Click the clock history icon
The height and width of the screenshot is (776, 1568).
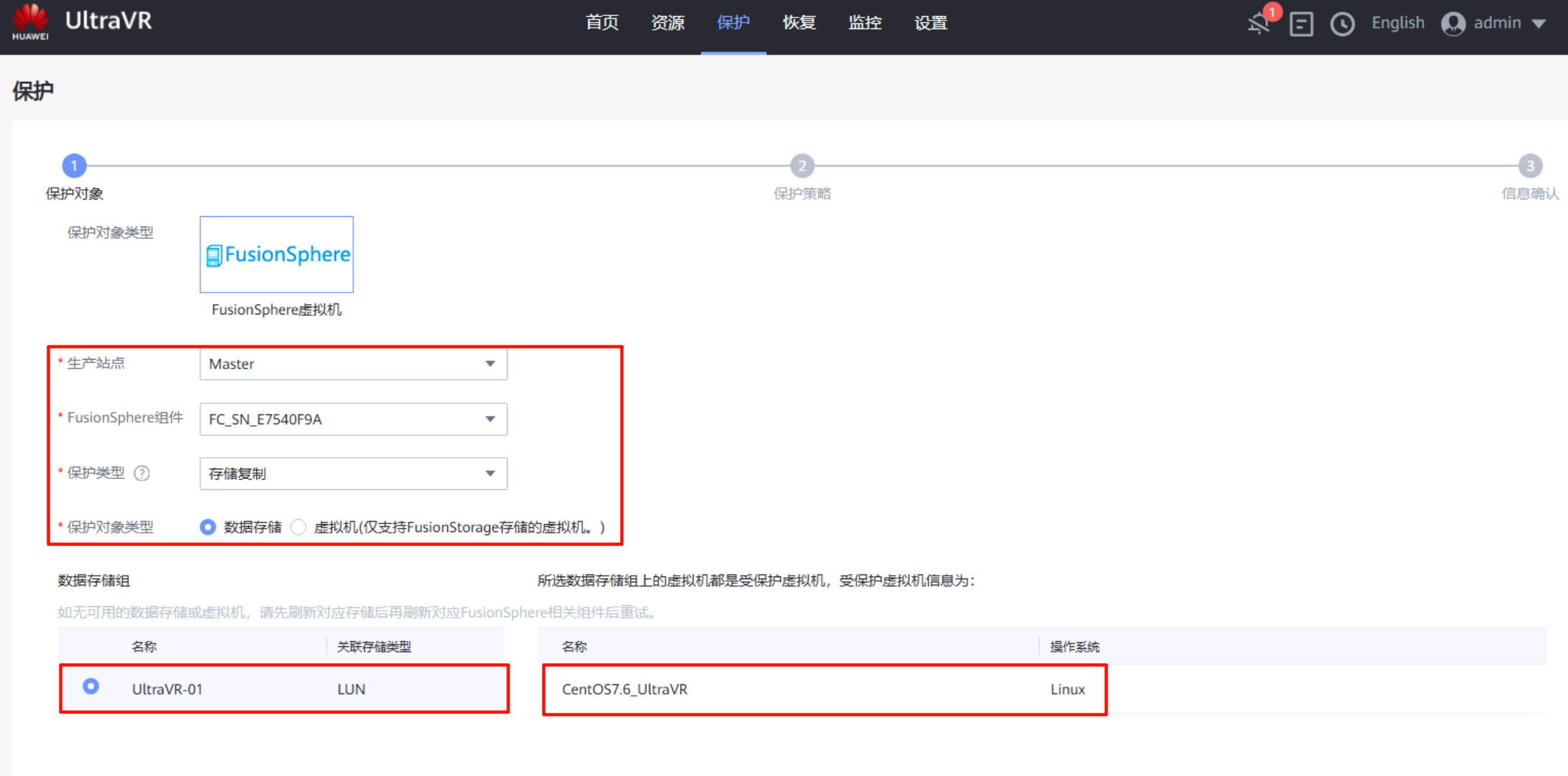pyautogui.click(x=1342, y=24)
